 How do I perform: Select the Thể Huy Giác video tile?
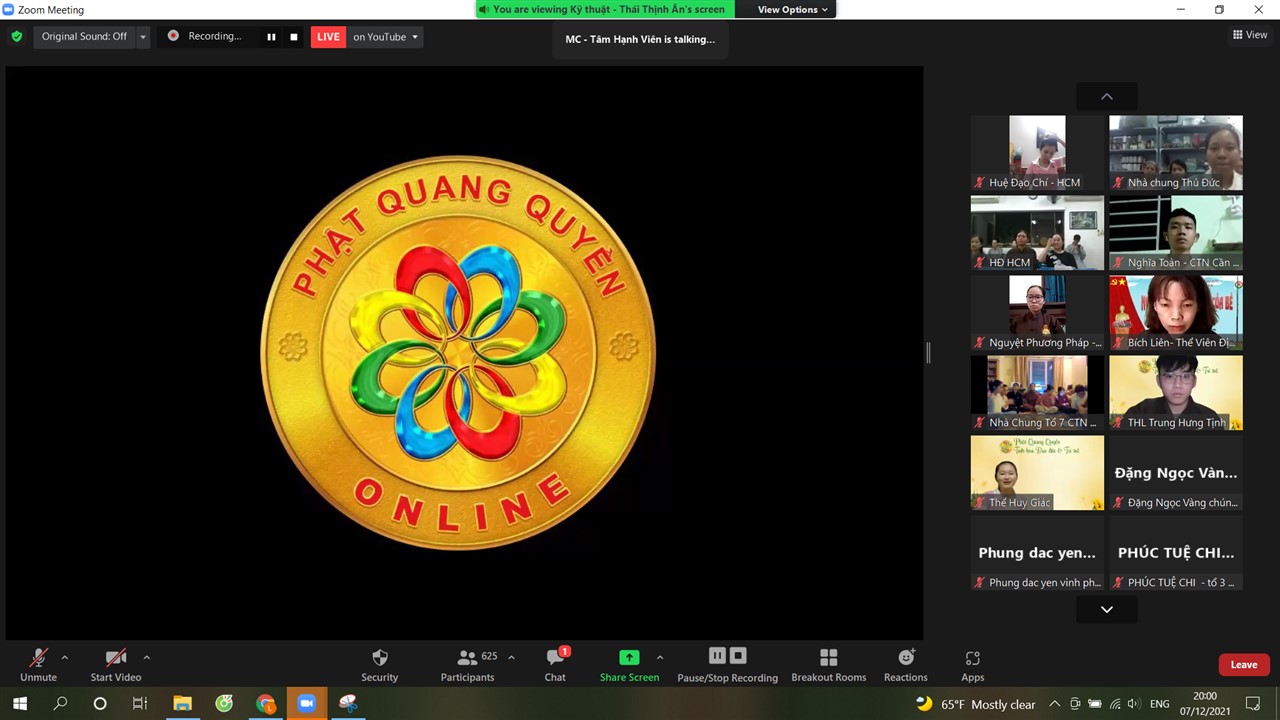click(1037, 473)
